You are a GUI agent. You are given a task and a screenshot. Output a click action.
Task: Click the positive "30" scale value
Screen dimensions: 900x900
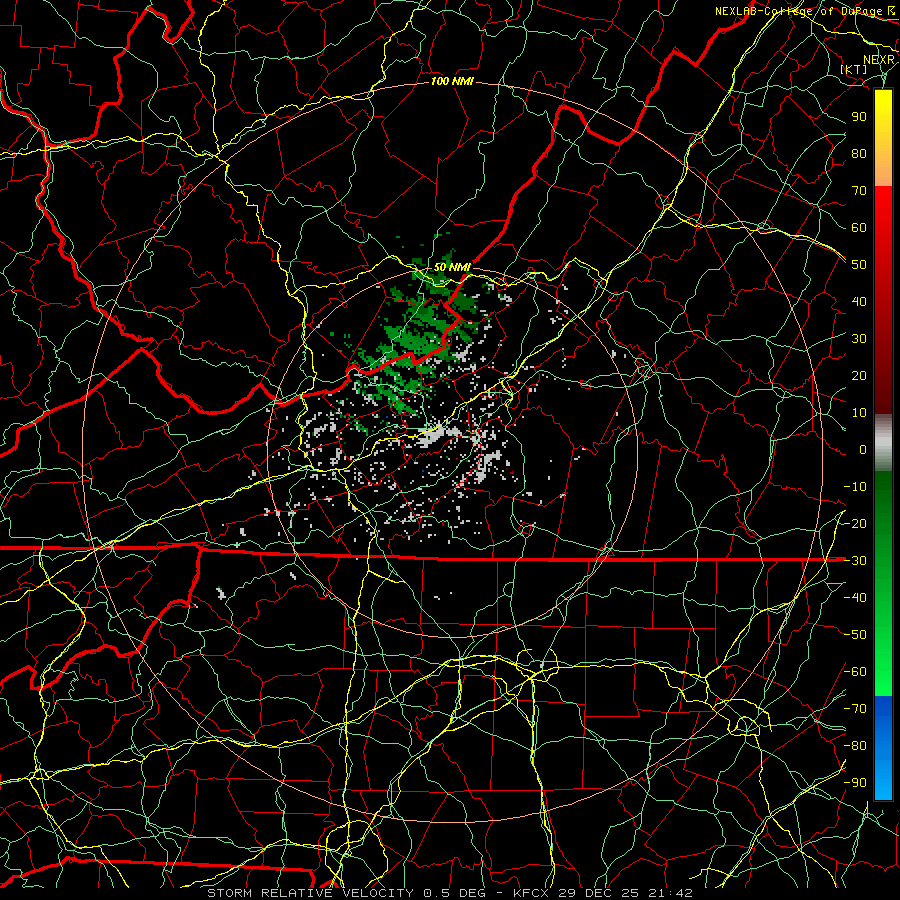pos(859,339)
